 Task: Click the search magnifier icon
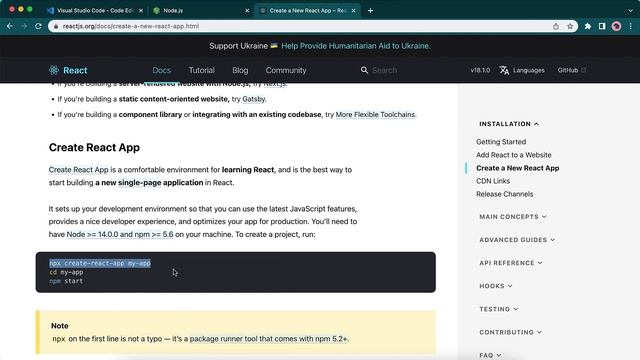(x=364, y=70)
